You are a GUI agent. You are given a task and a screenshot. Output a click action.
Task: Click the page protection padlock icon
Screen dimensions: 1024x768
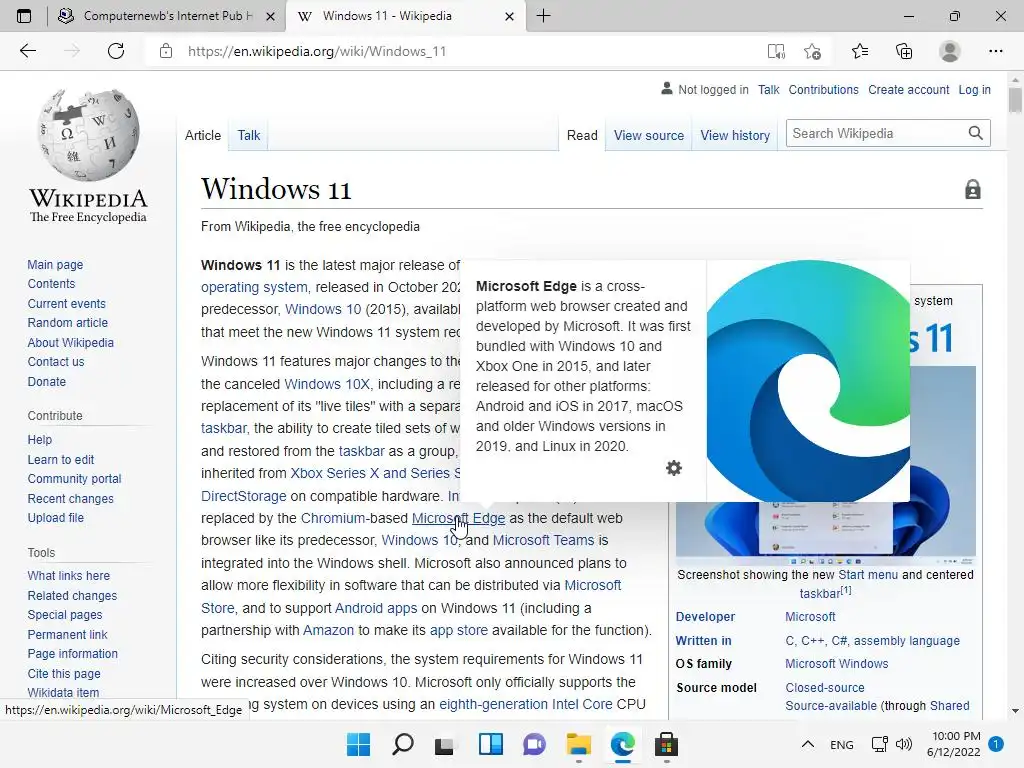(972, 189)
